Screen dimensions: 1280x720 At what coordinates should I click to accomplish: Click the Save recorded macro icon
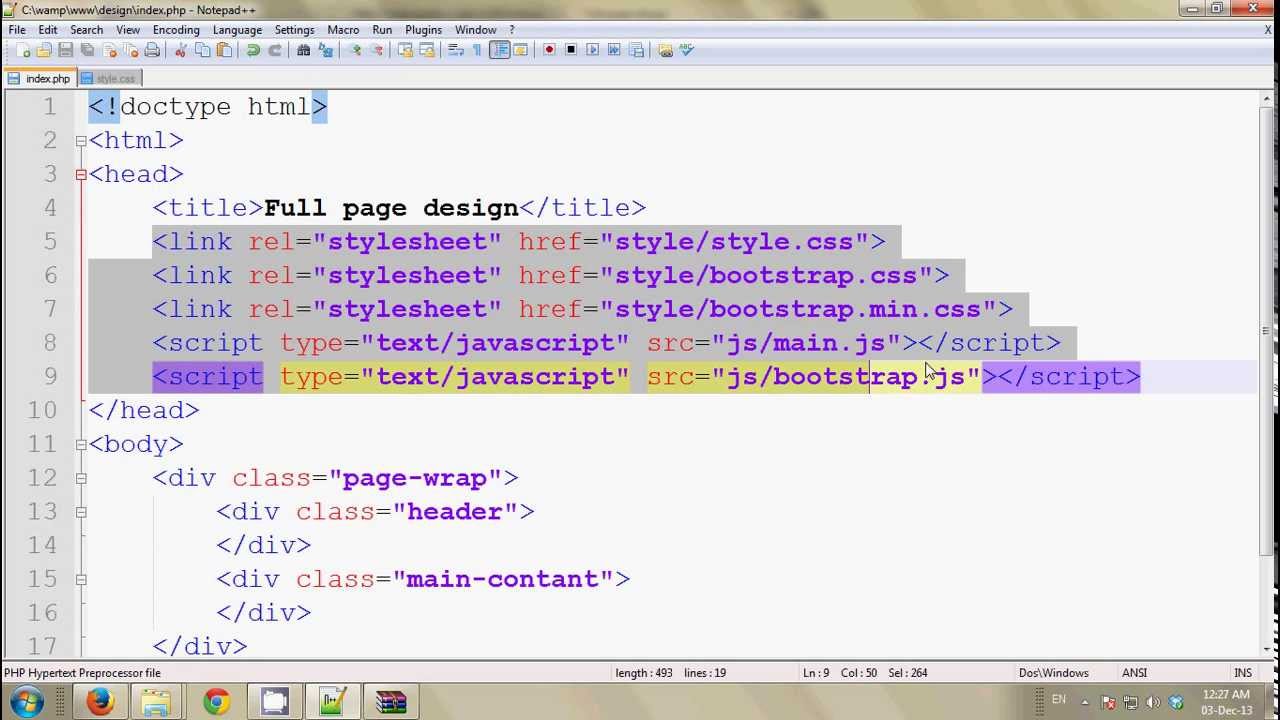[635, 50]
